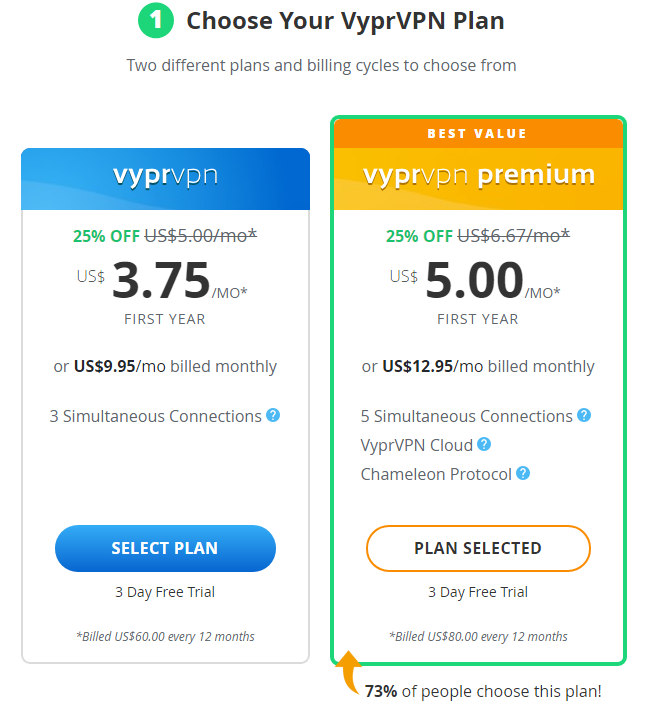Click help icon beside 5 Simultaneous Connections
651x705 pixels.
[x=584, y=415]
